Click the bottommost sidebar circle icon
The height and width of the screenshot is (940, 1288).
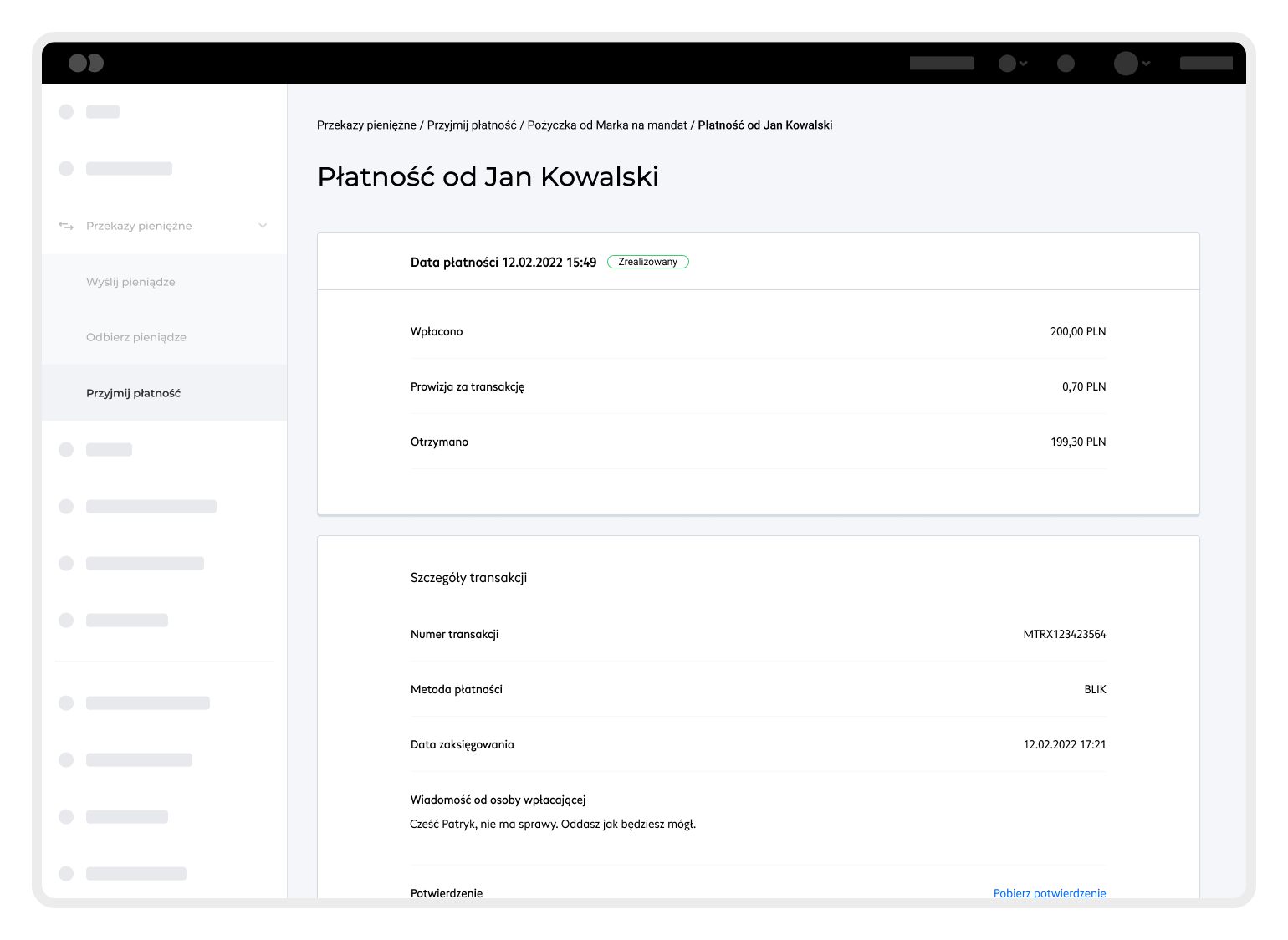pyautogui.click(x=66, y=873)
